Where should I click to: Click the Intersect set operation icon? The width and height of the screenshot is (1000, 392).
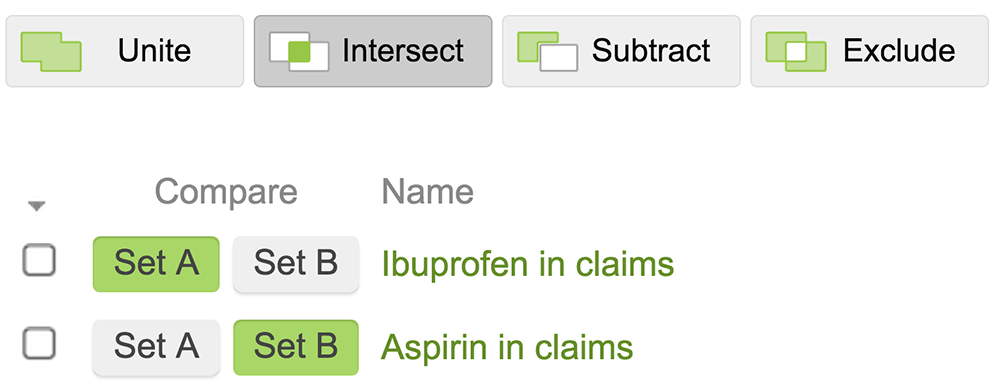point(299,51)
